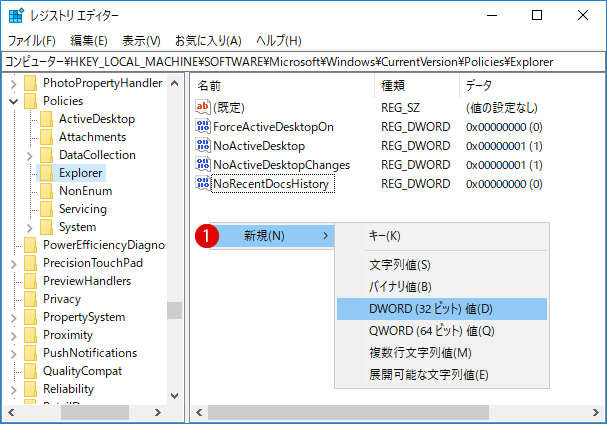Viewport: 607px width, 424px height.
Task: Click the Explorer folder icon in tree
Action: click(x=46, y=173)
